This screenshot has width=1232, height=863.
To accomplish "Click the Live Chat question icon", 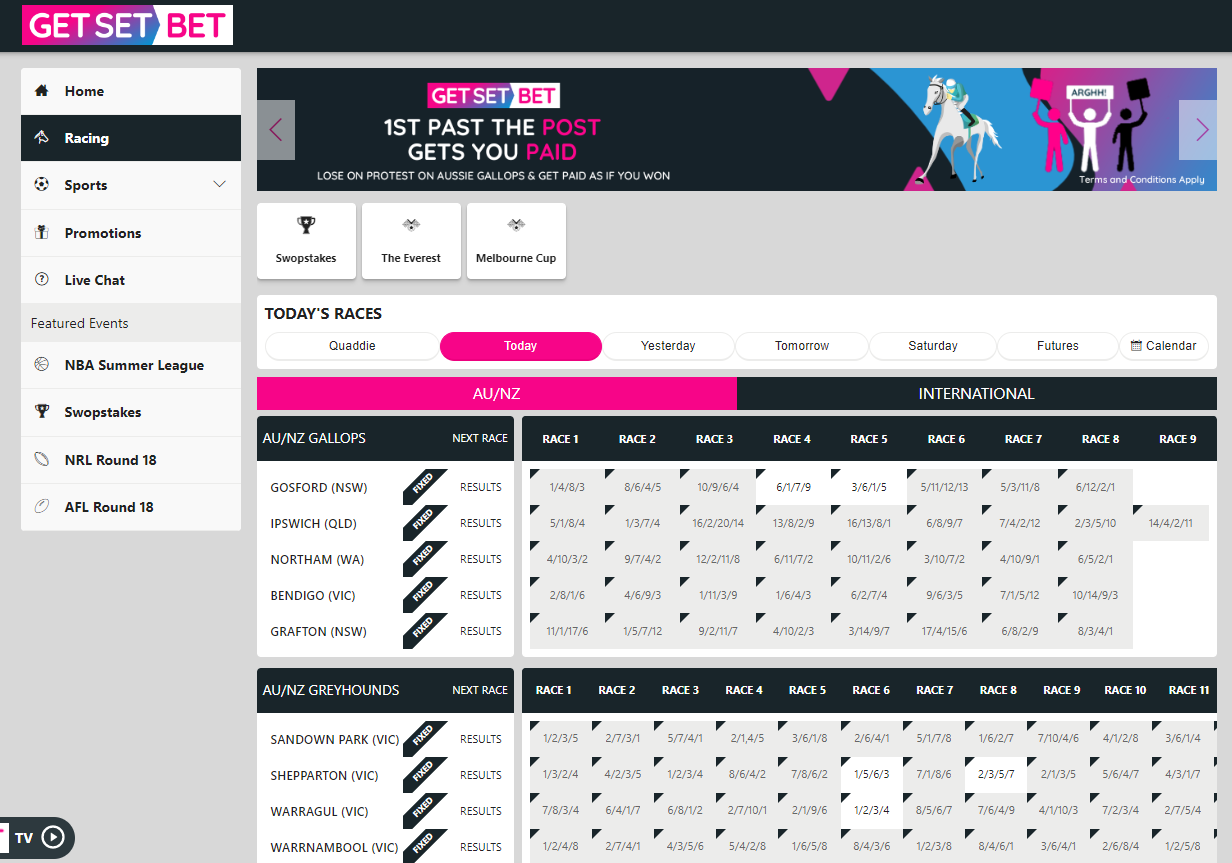I will (x=41, y=280).
